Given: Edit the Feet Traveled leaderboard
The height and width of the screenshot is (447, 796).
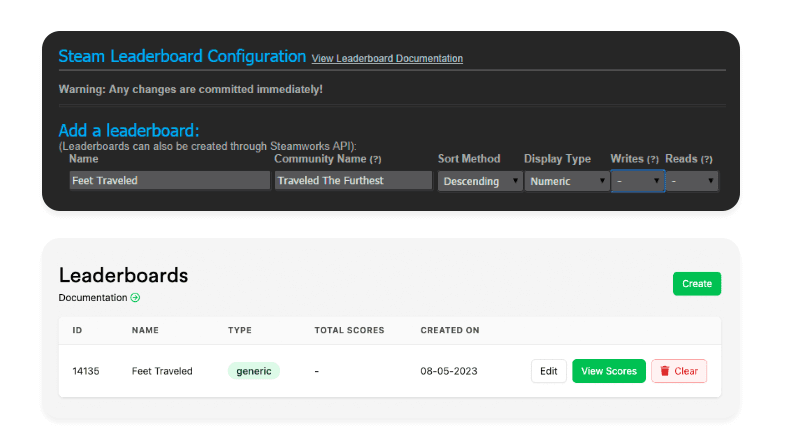Looking at the screenshot, I should click(548, 371).
